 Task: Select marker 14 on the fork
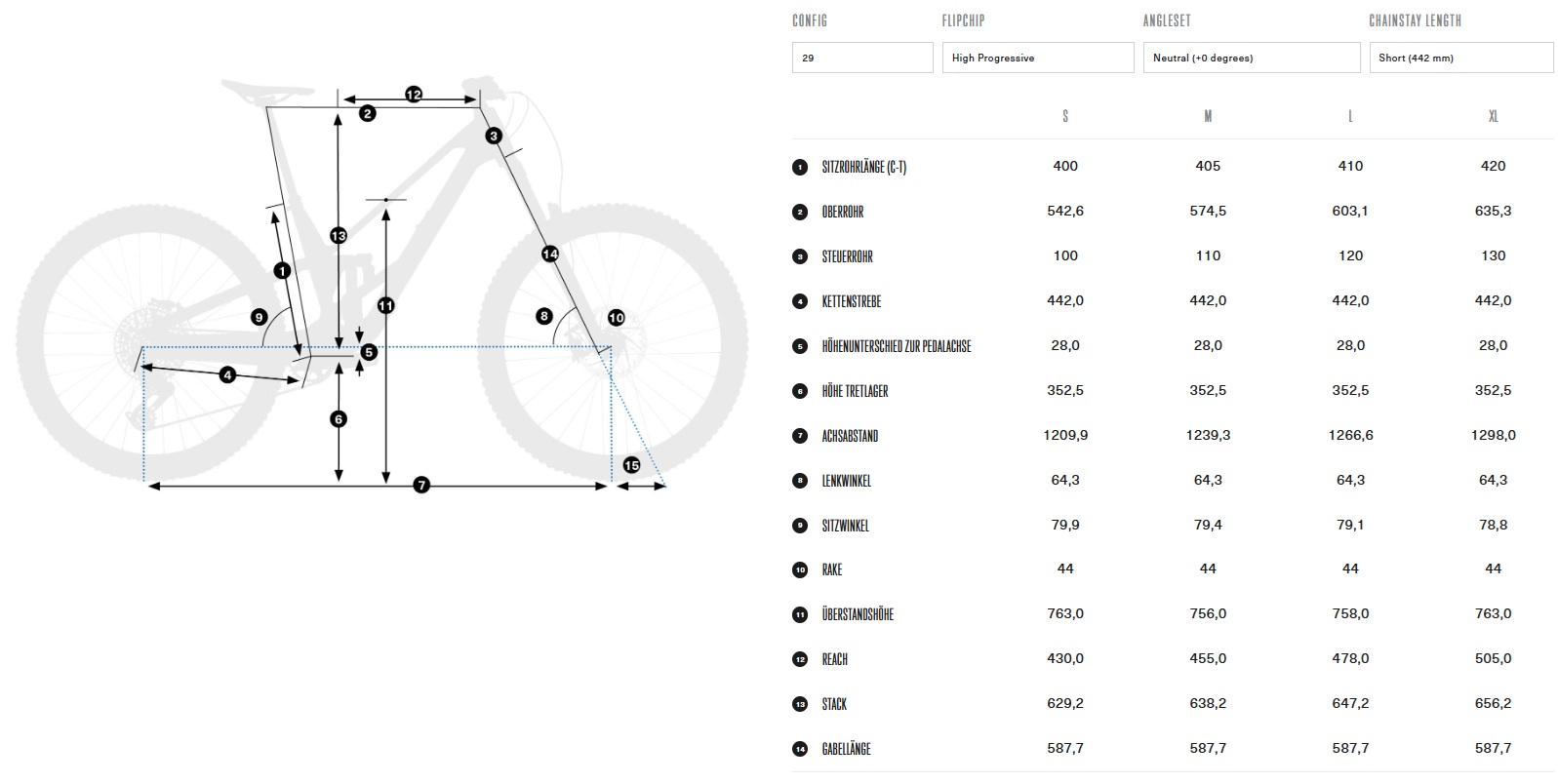(x=550, y=254)
